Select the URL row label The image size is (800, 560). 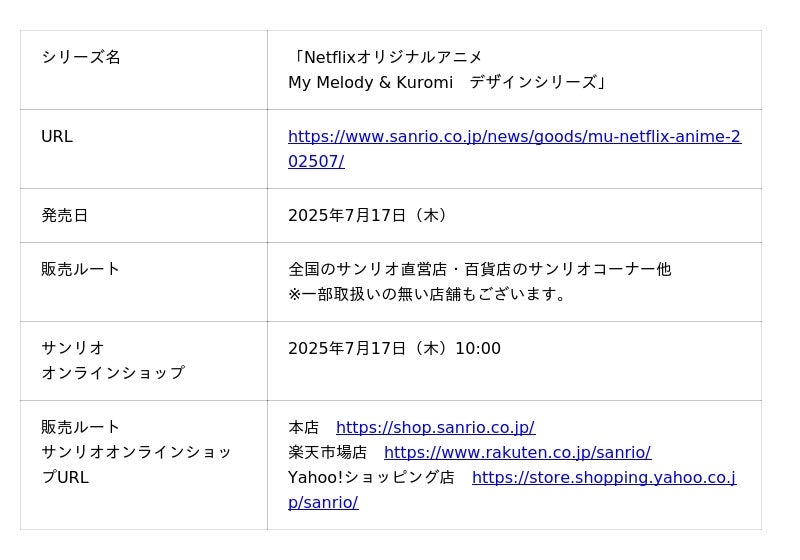[x=57, y=137]
